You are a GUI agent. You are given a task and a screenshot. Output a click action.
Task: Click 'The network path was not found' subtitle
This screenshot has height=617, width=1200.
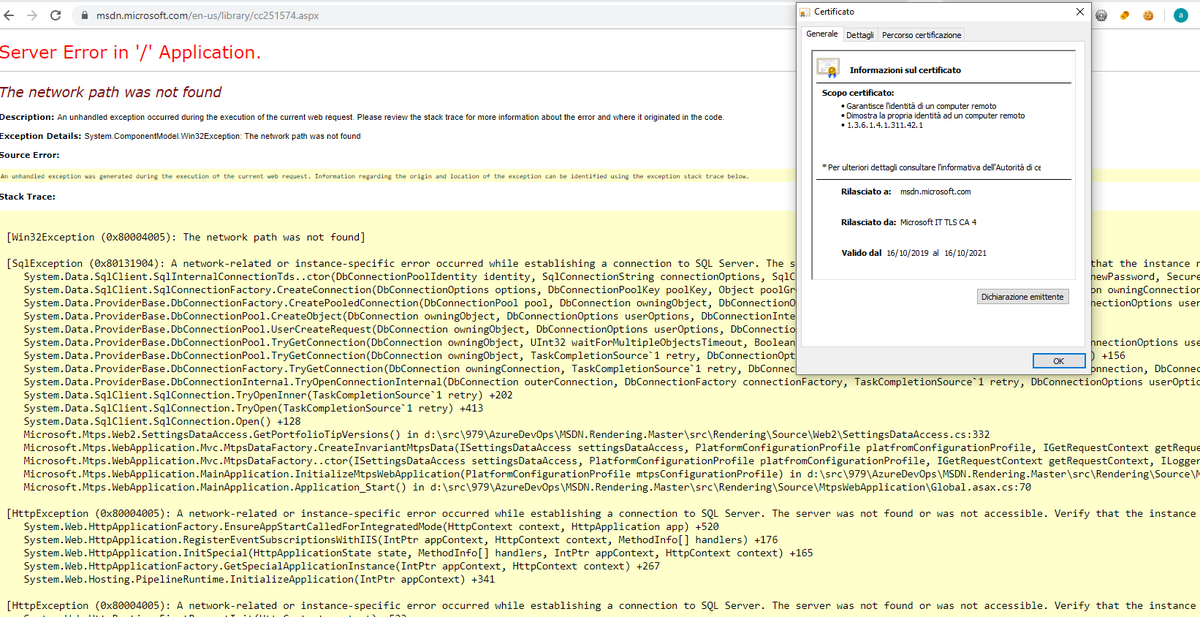111,92
